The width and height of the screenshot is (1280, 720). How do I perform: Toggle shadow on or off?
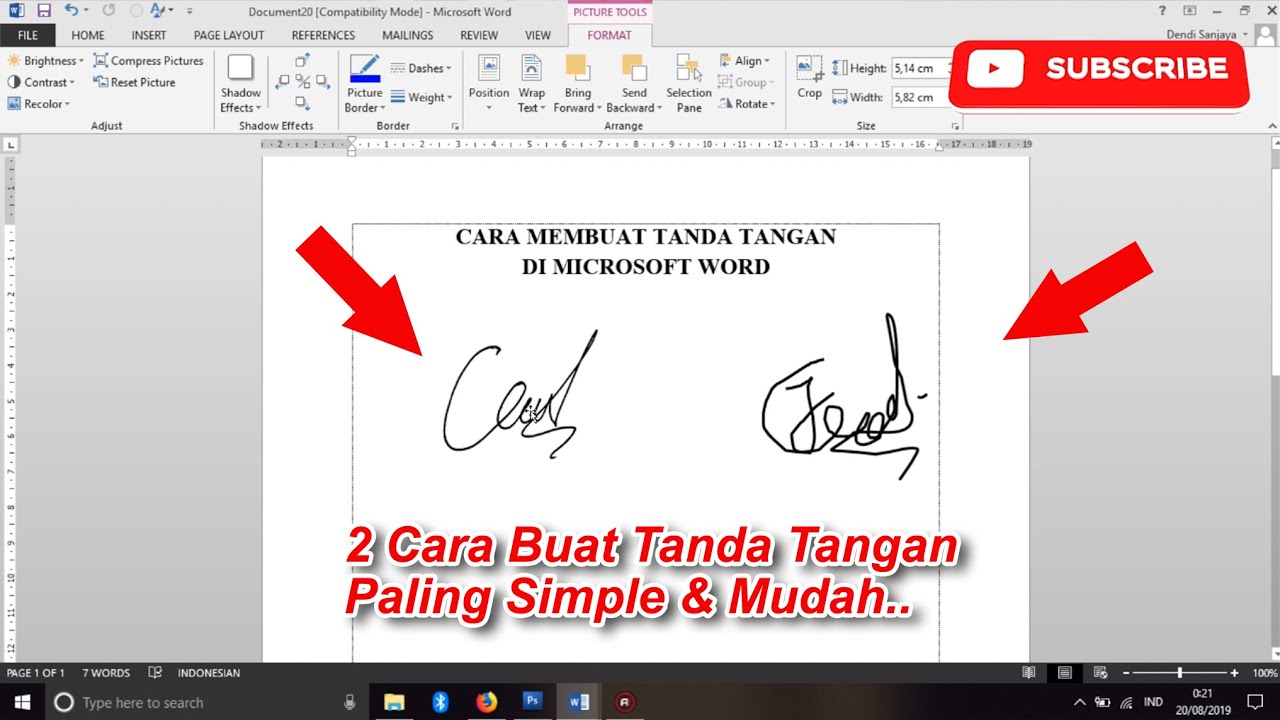tap(303, 82)
